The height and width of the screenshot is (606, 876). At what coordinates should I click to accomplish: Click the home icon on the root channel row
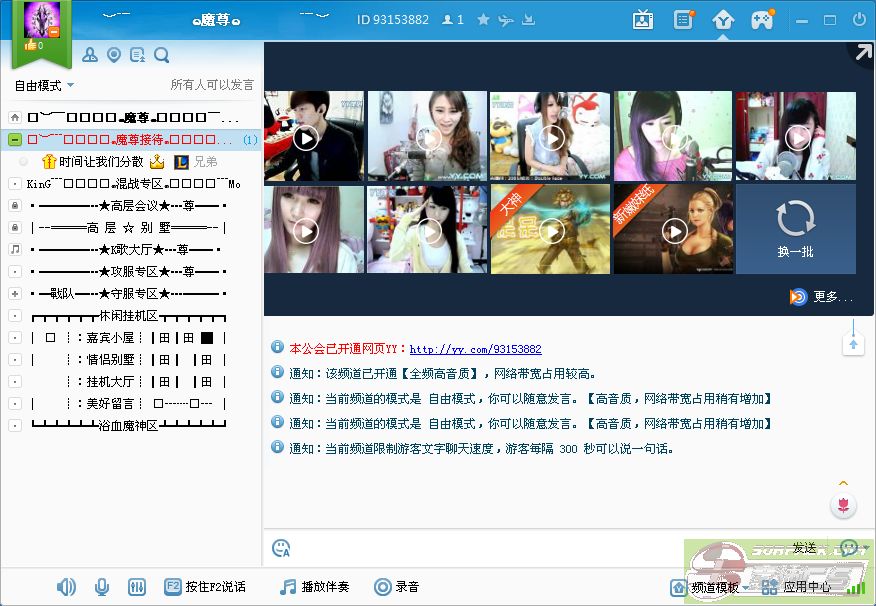click(15, 117)
